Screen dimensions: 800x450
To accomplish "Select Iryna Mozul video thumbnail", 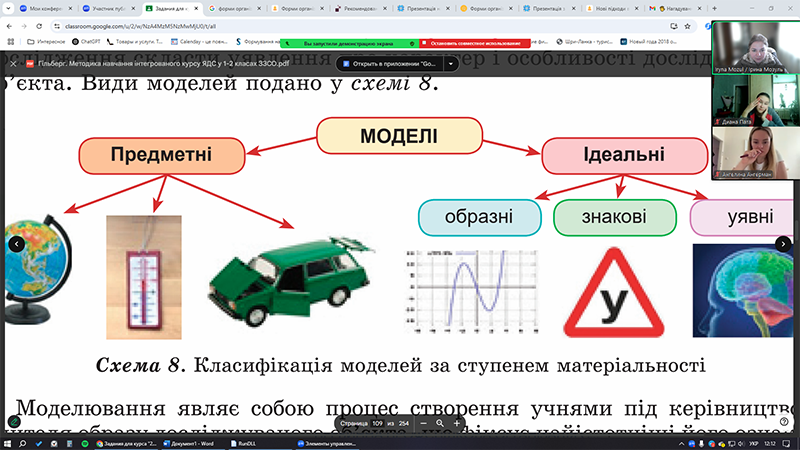I will point(756,48).
